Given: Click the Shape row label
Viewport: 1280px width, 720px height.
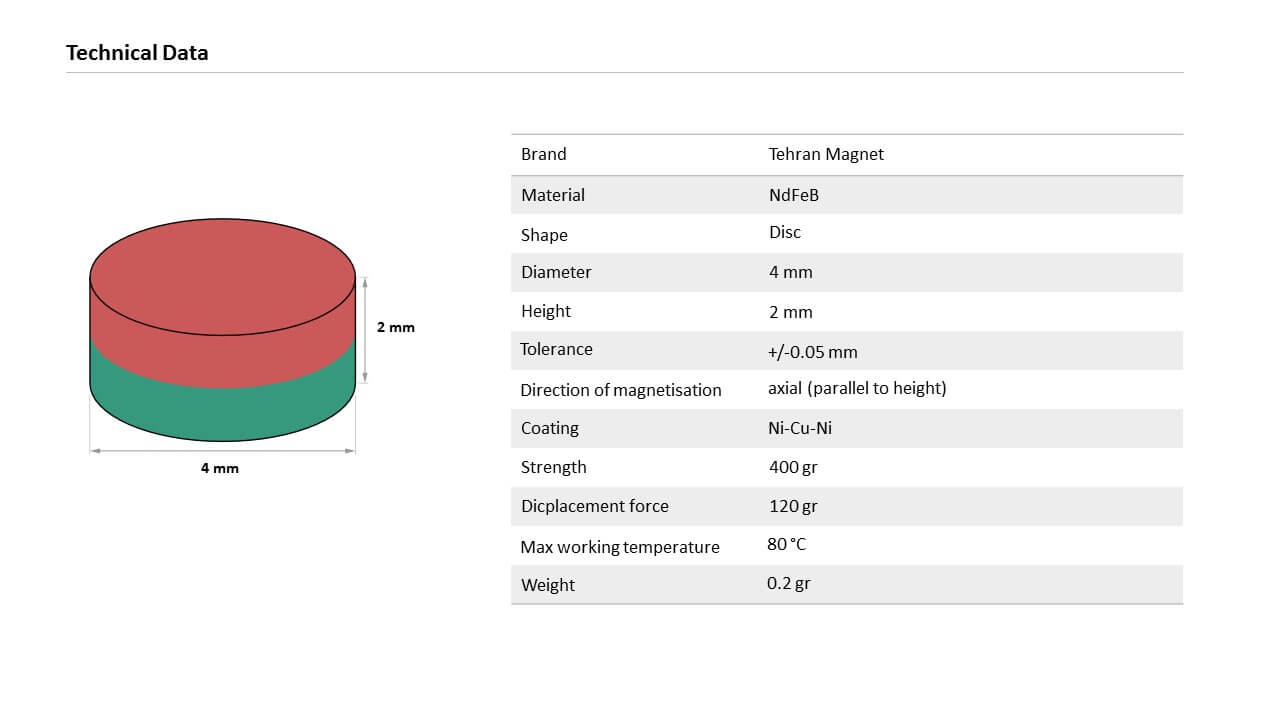Looking at the screenshot, I should pos(544,235).
